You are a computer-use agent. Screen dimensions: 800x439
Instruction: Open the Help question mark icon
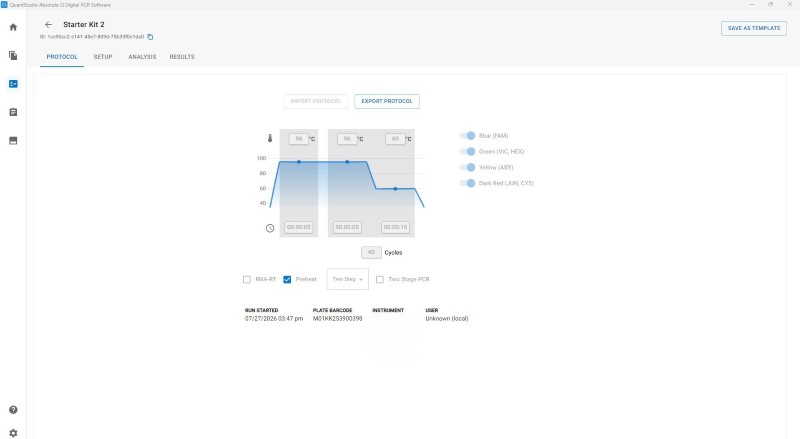click(13, 410)
